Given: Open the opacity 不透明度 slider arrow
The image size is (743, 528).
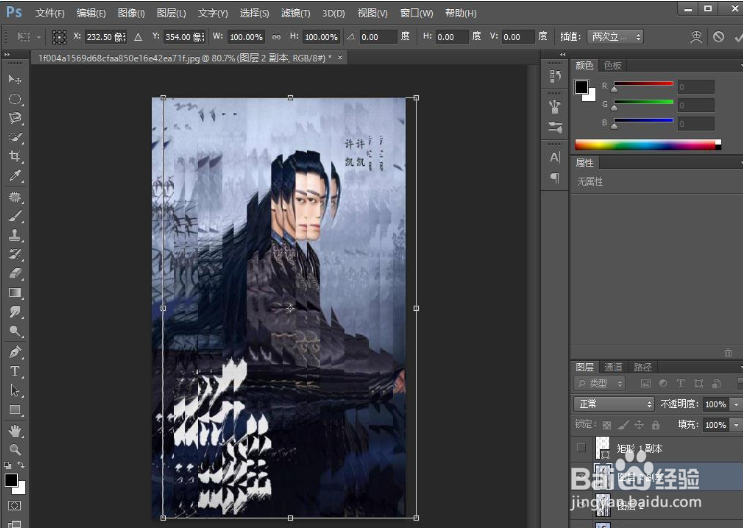Looking at the screenshot, I should pyautogui.click(x=736, y=404).
